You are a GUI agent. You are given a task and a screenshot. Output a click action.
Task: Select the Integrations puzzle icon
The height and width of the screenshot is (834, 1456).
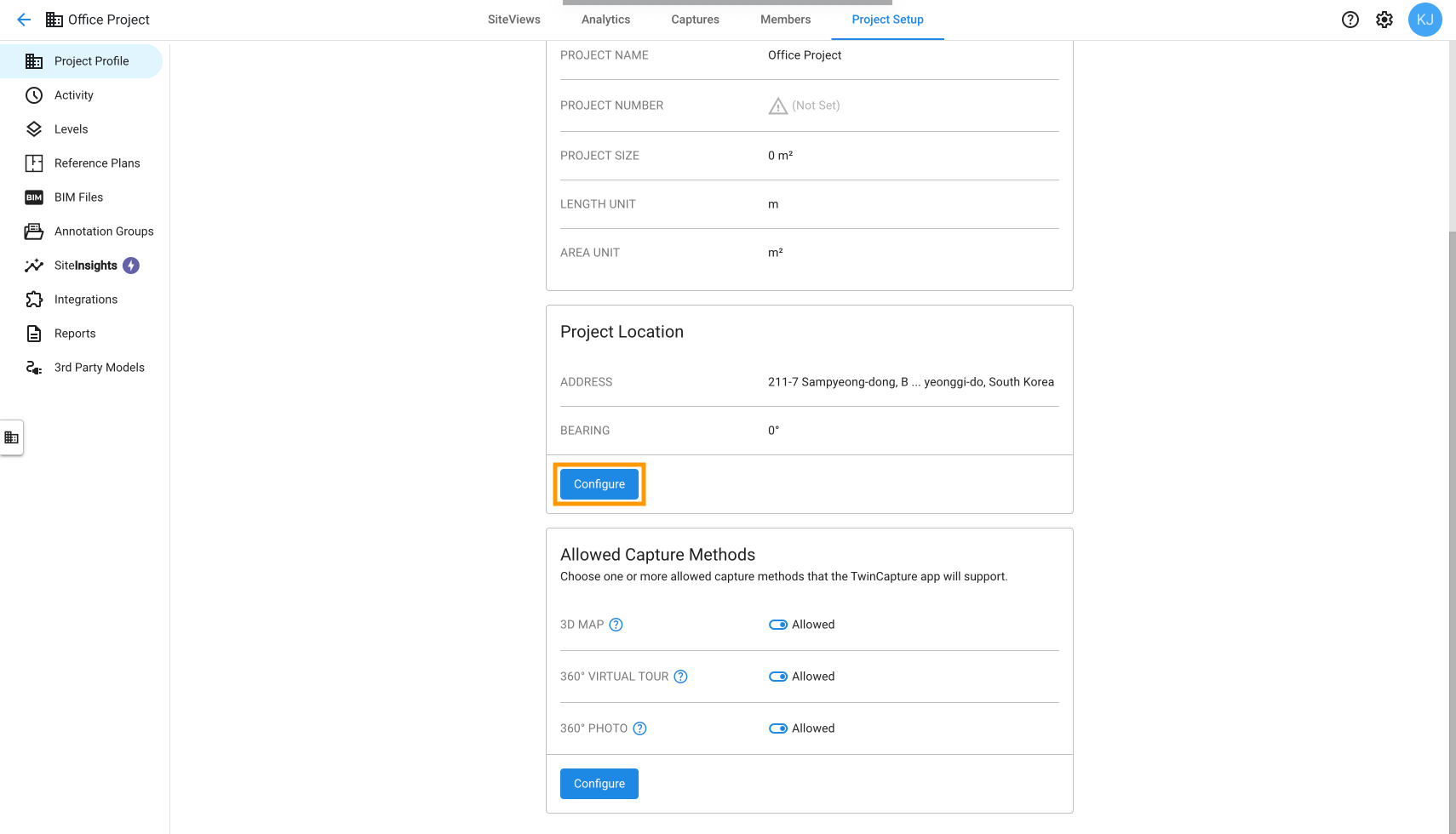pyautogui.click(x=33, y=299)
